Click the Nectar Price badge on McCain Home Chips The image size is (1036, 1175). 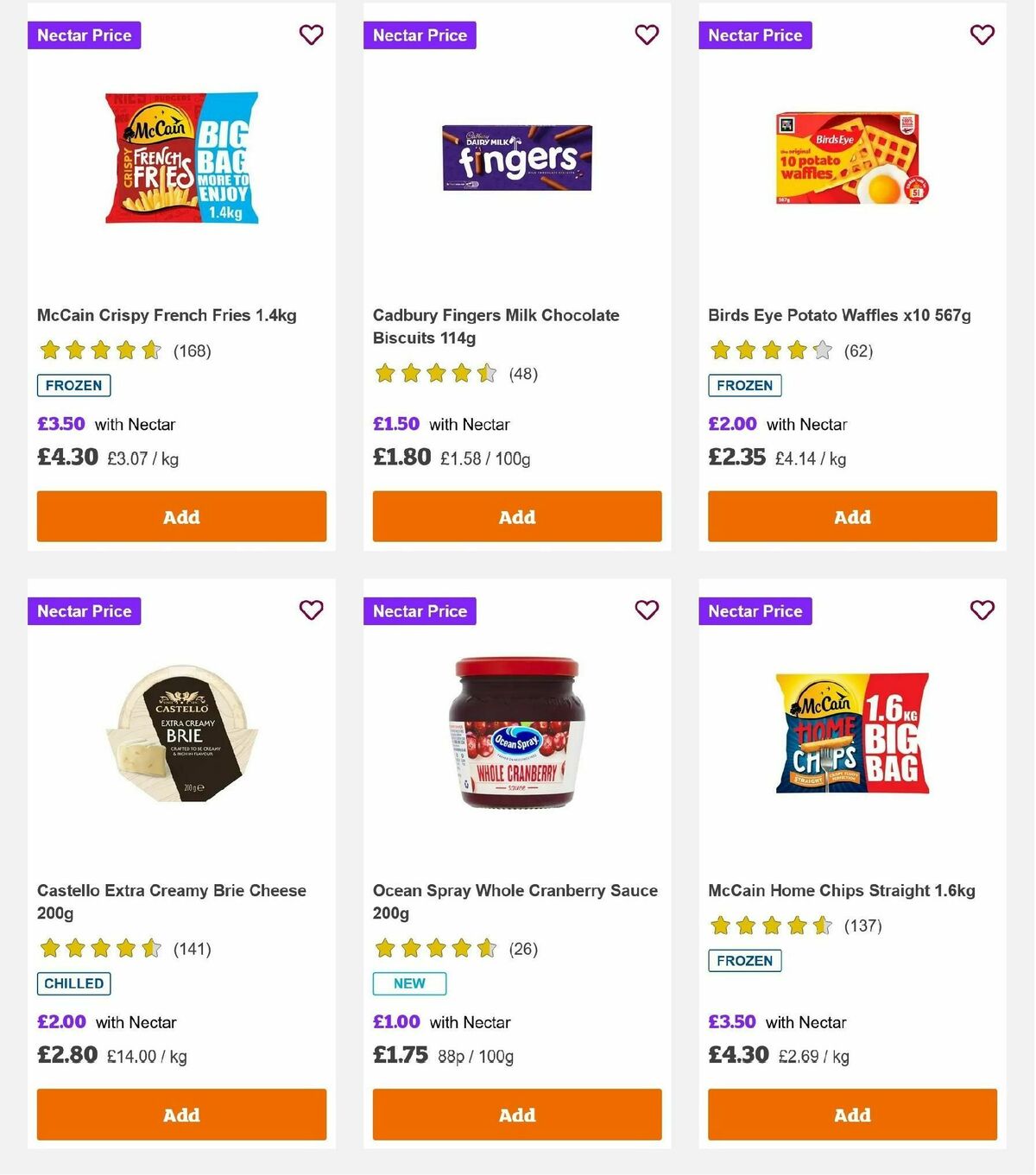coord(755,610)
